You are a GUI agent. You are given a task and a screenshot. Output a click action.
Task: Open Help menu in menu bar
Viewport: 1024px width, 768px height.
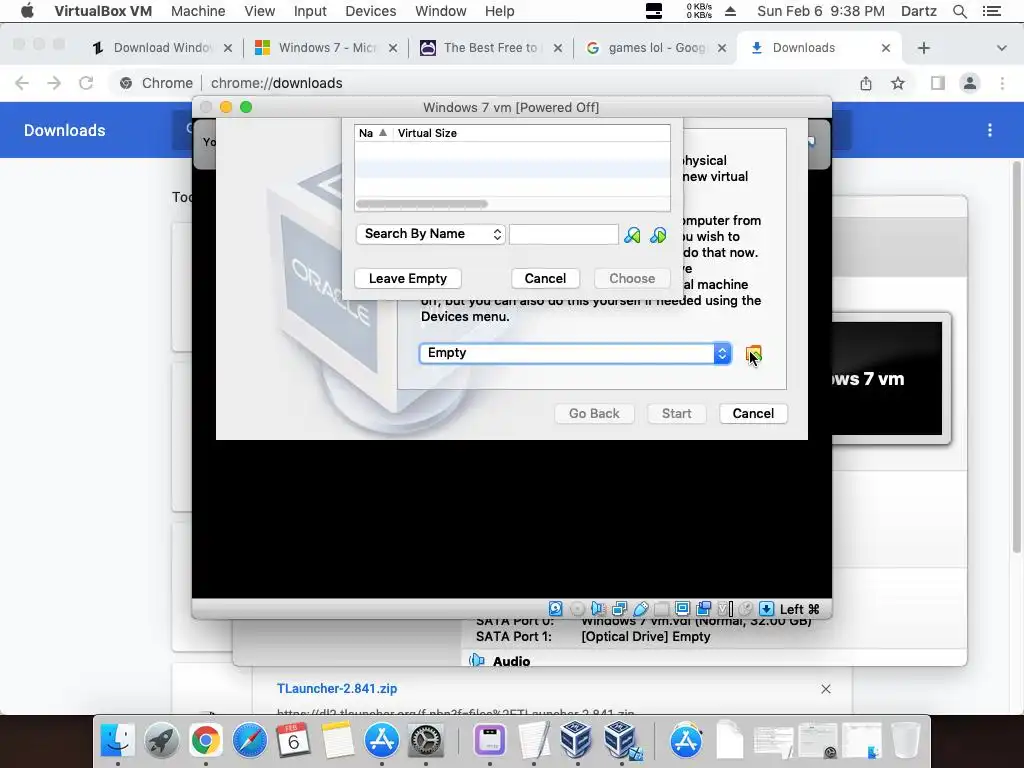tap(500, 11)
